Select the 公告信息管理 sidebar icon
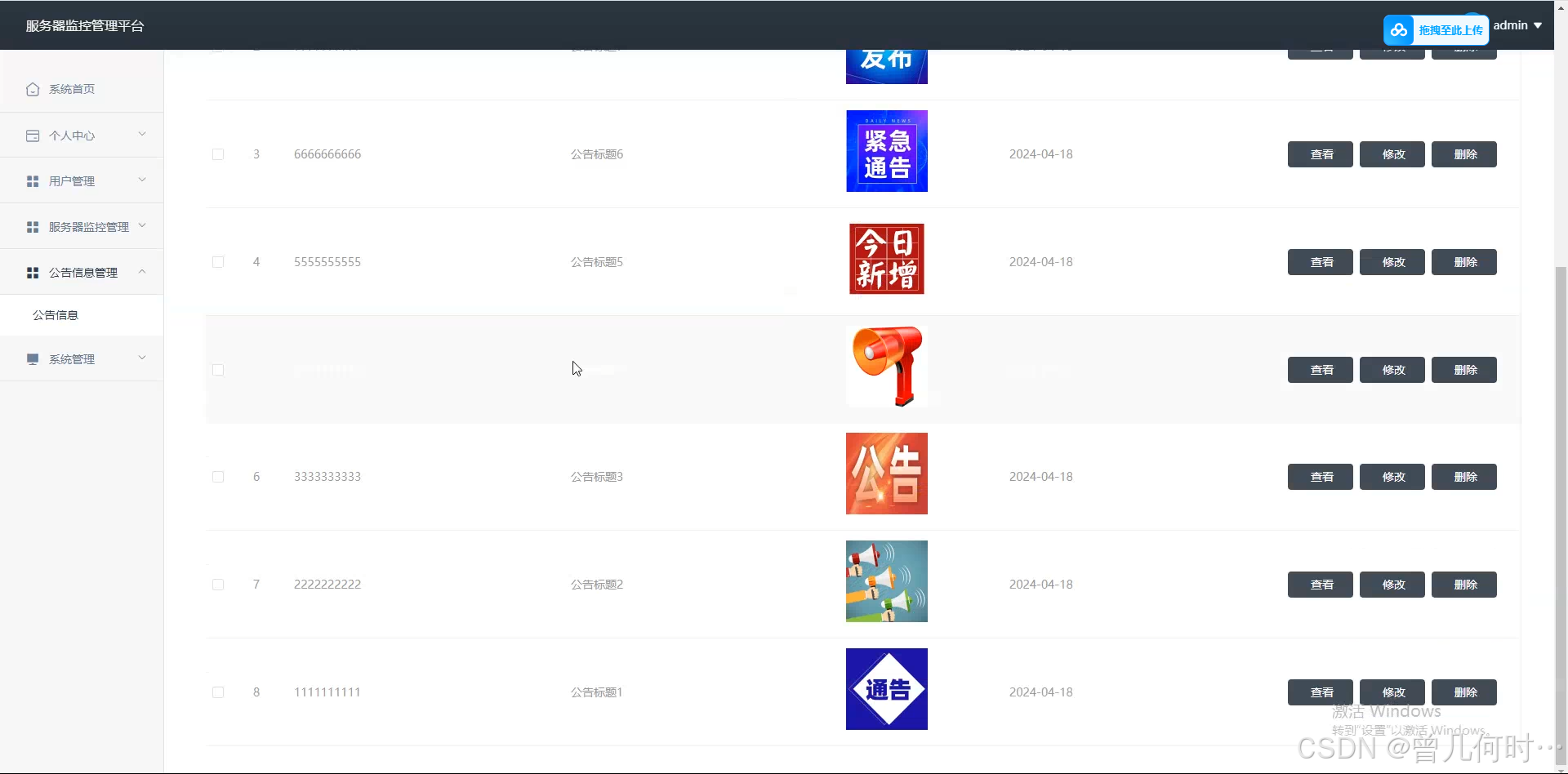 click(33, 273)
